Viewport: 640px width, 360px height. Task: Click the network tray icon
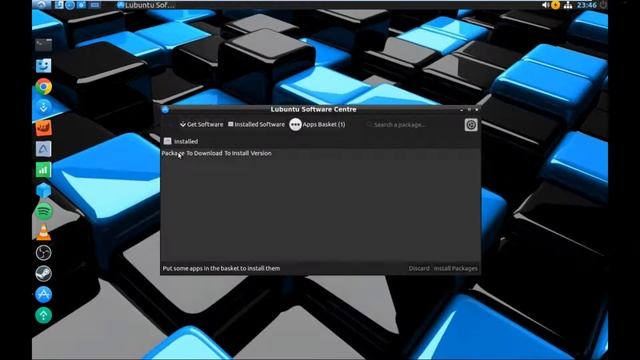coord(568,5)
